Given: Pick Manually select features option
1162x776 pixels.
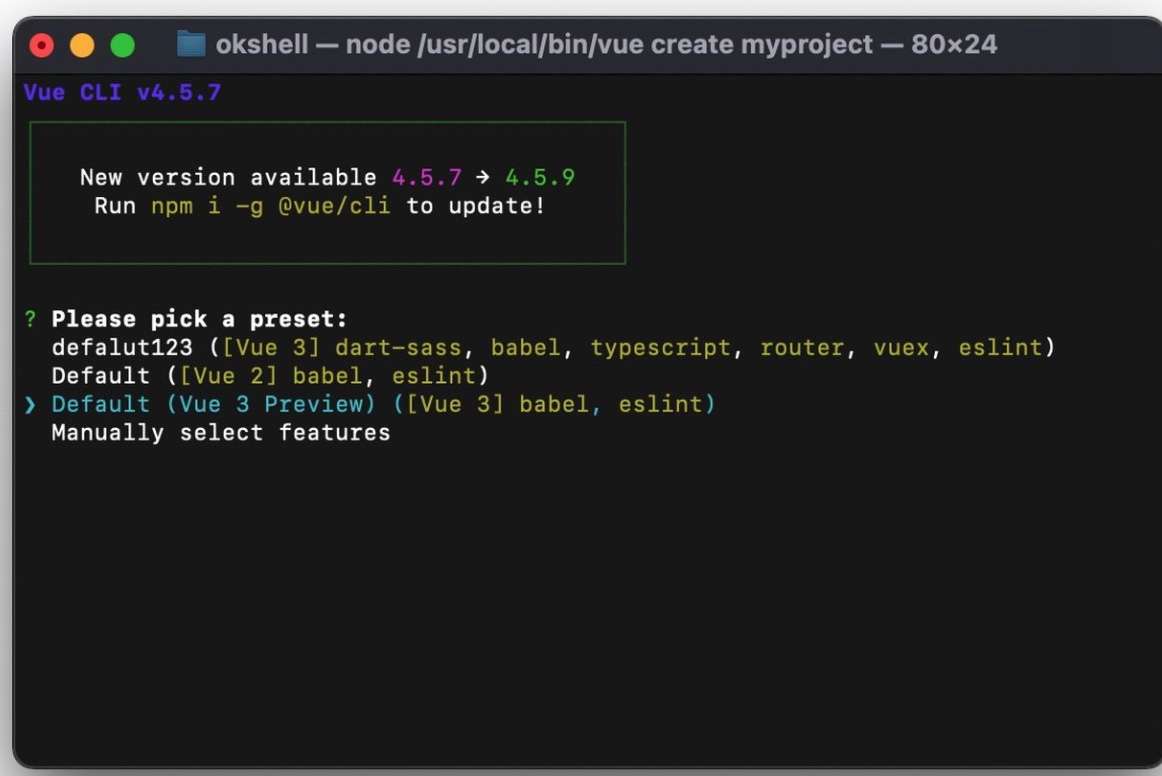Looking at the screenshot, I should (x=220, y=433).
